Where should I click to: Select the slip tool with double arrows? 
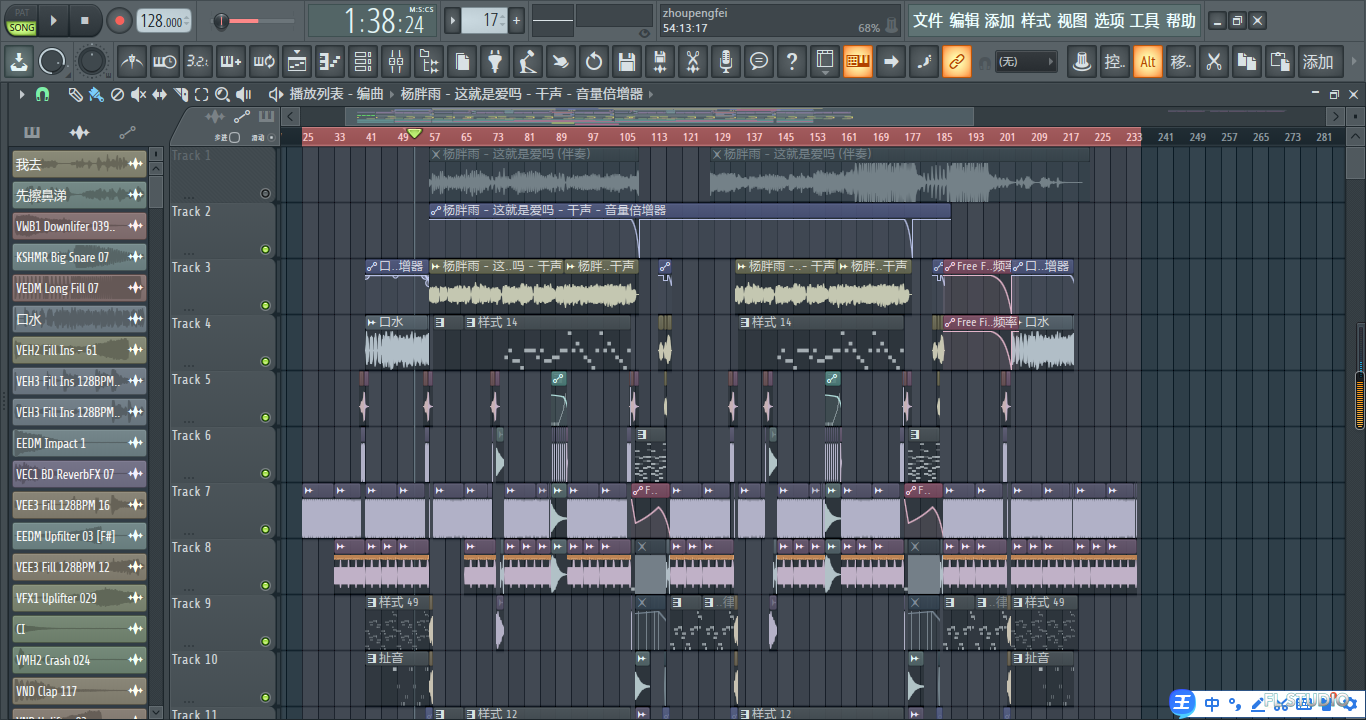click(159, 94)
